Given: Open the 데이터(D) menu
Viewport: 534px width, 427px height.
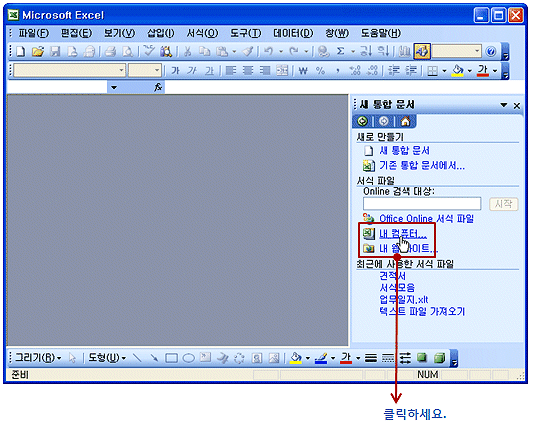Looking at the screenshot, I should point(293,33).
